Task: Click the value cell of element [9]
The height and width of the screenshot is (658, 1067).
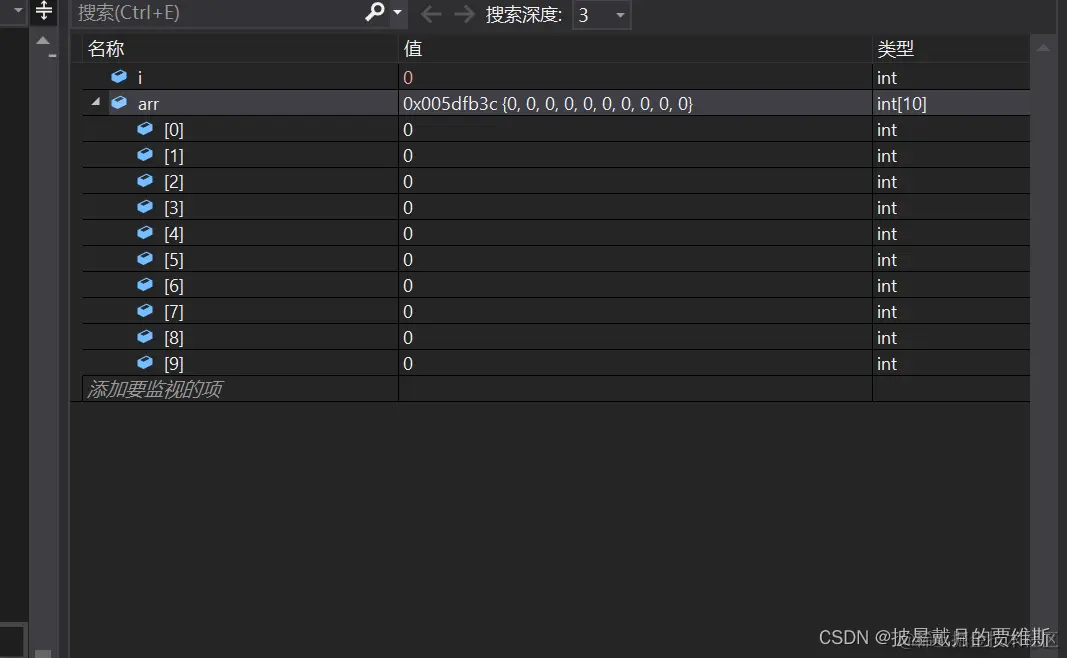Action: tap(635, 363)
